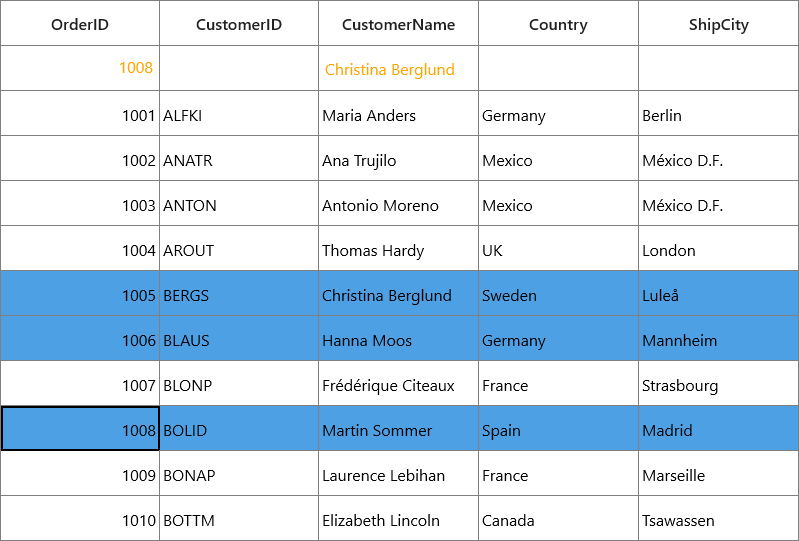Select the highlighted BERGS cell

(x=239, y=293)
